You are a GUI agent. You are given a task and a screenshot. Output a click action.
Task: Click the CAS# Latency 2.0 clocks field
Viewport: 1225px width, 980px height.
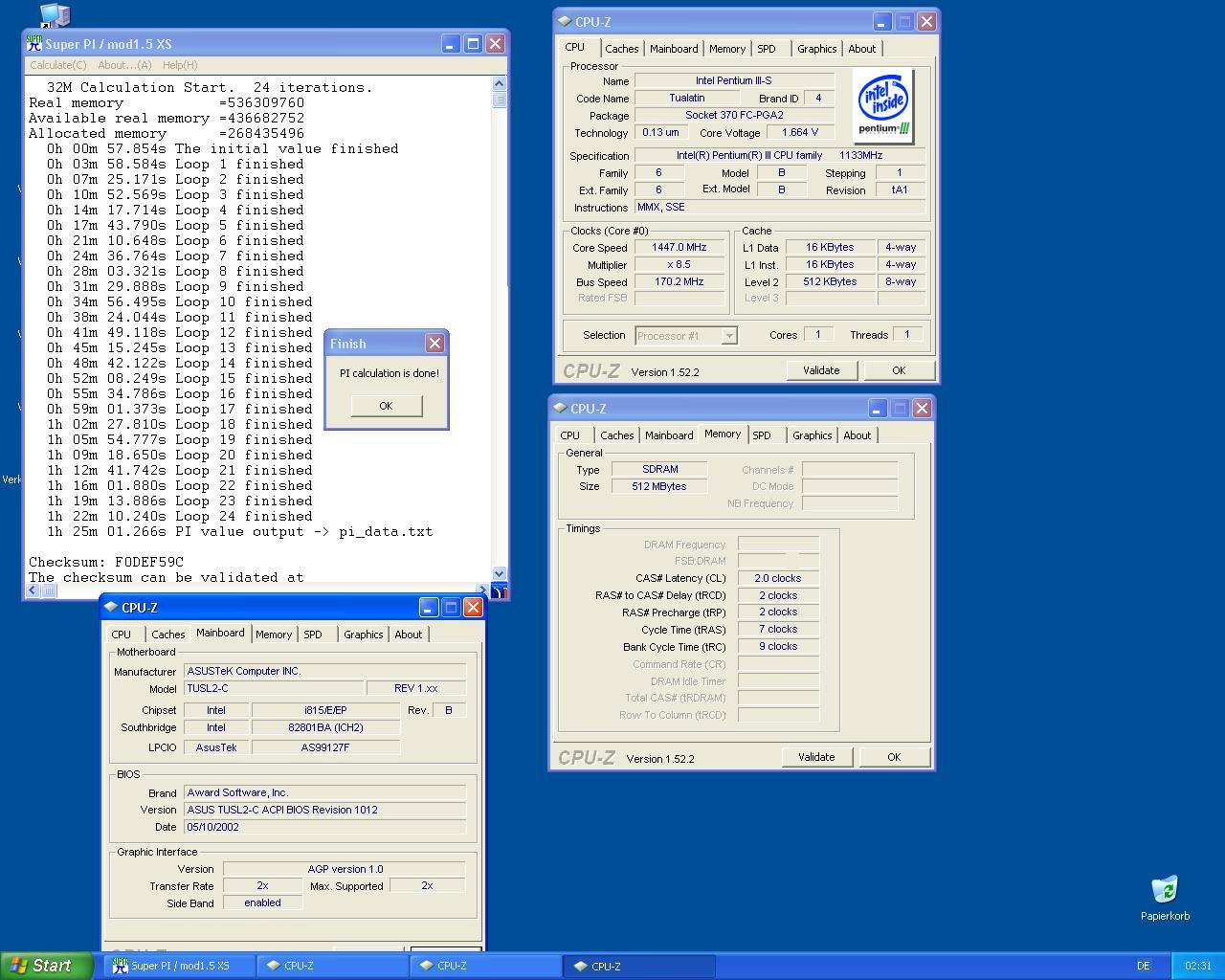[x=778, y=578]
